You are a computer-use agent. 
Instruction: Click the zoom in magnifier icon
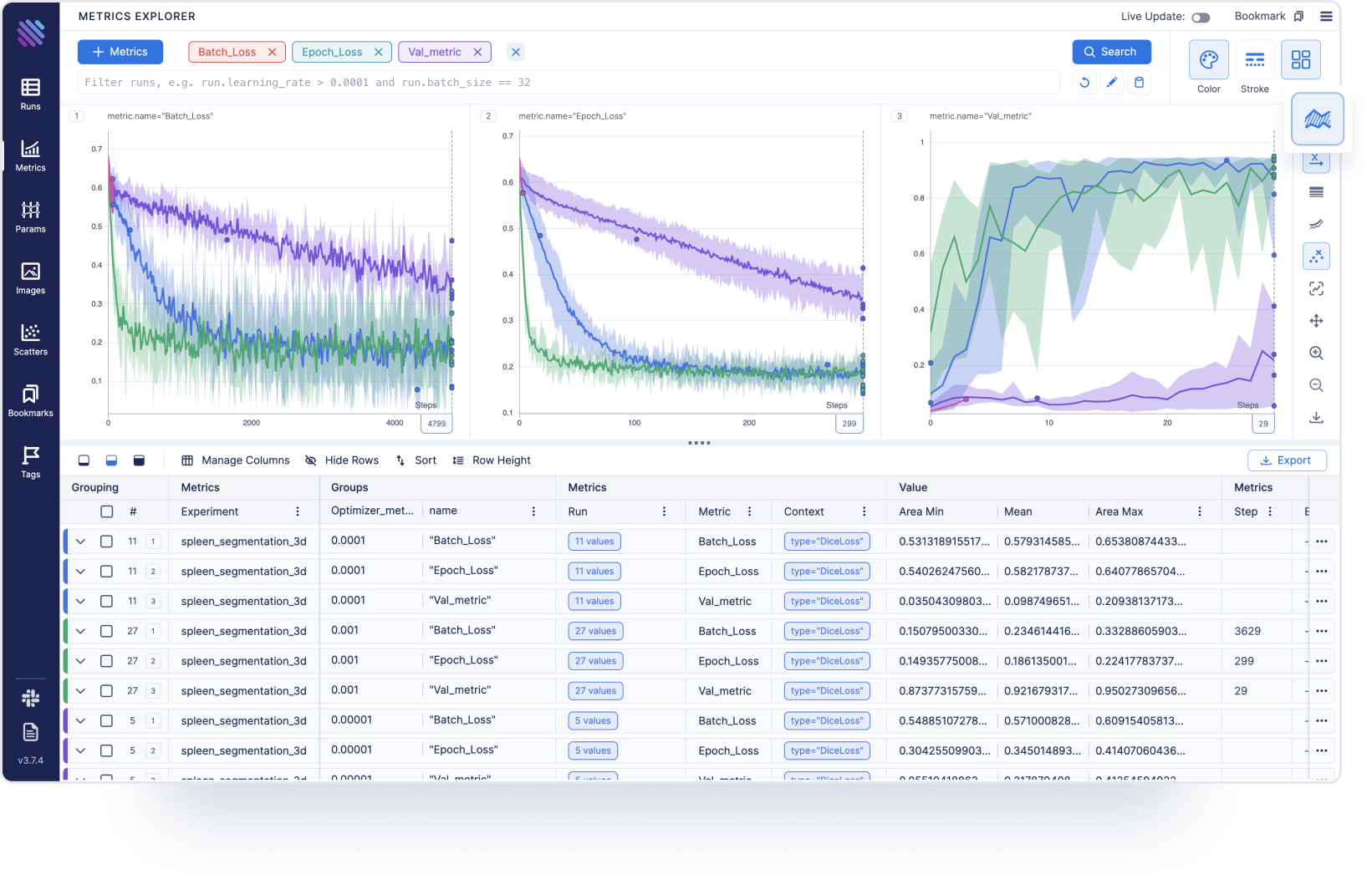[x=1316, y=353]
